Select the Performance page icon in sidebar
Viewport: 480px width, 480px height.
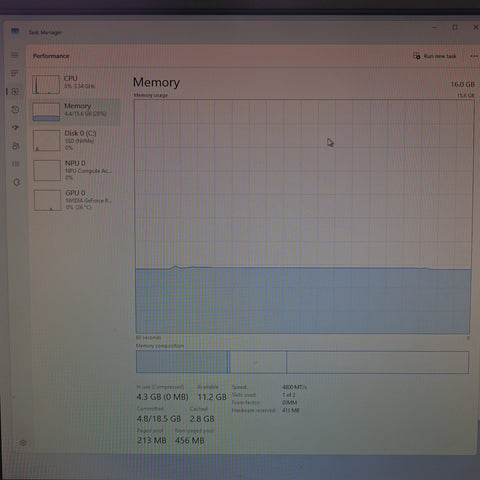pyautogui.click(x=15, y=91)
